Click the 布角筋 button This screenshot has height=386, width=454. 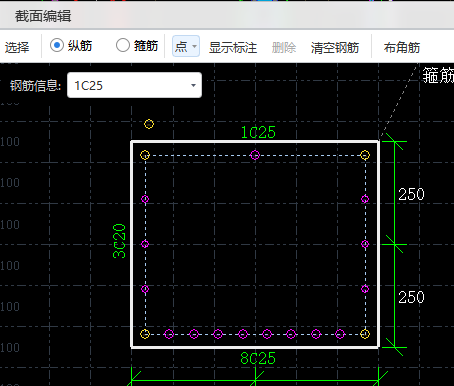(402, 48)
